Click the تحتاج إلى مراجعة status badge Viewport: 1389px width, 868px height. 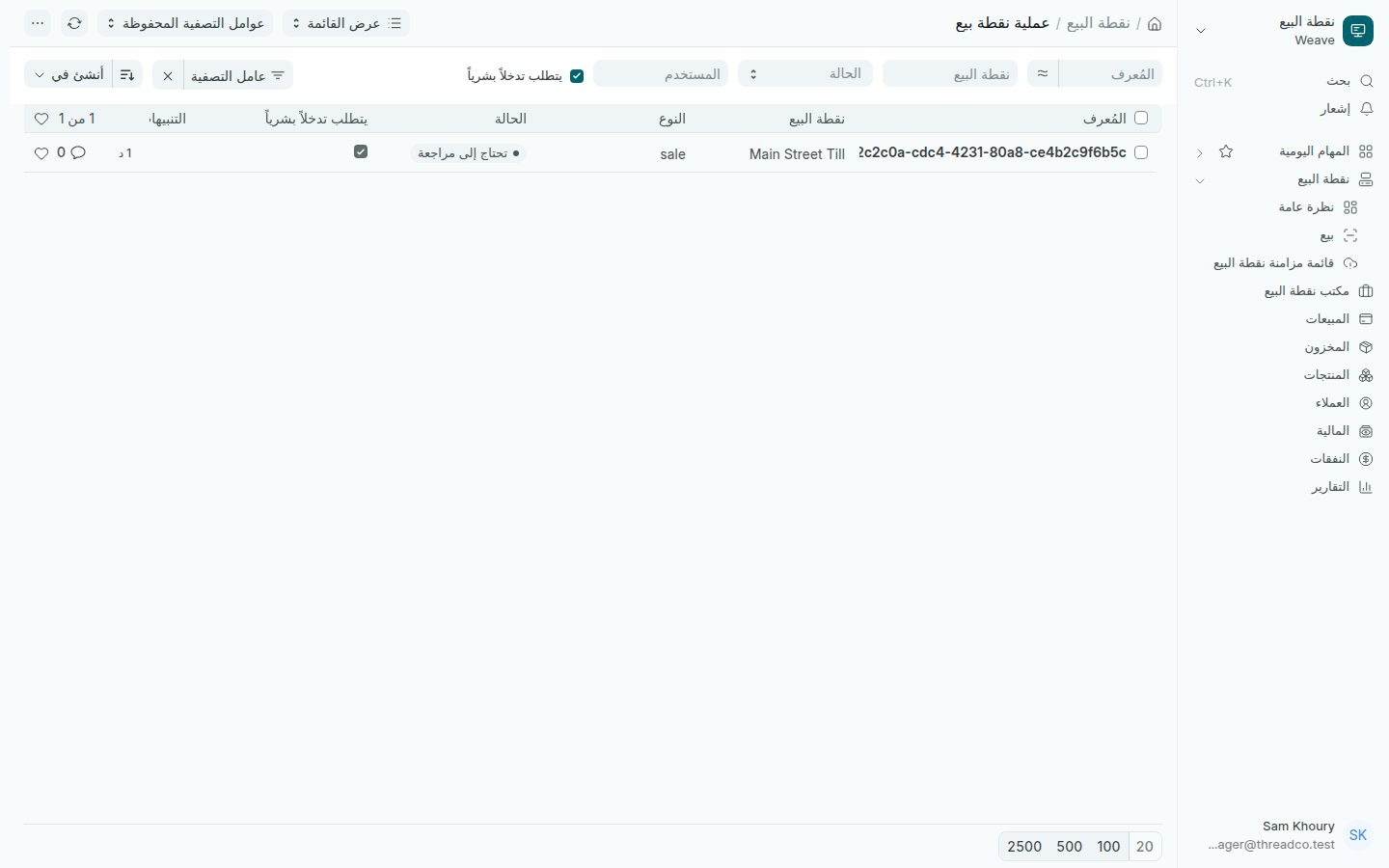(468, 153)
